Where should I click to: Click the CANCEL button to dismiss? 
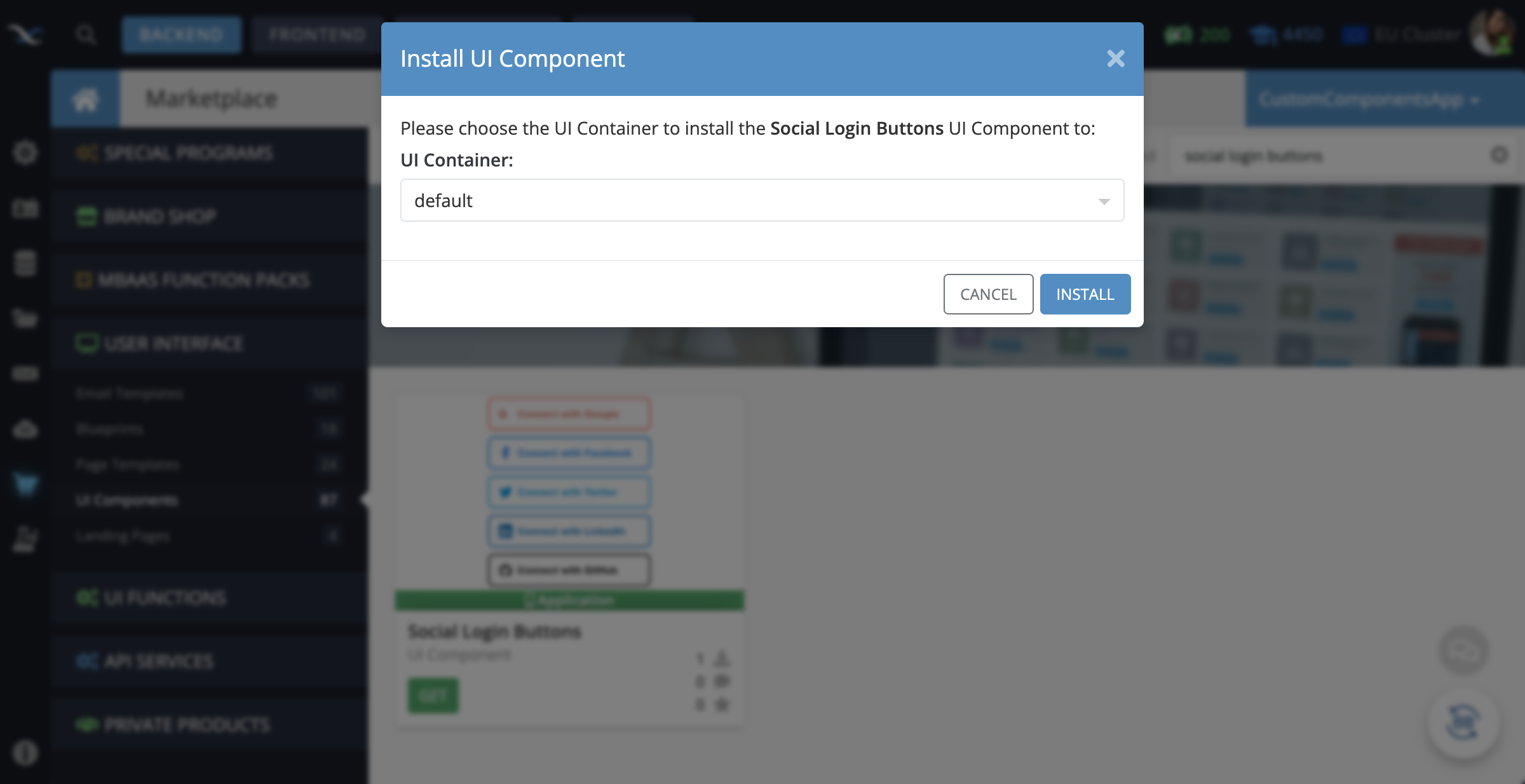(988, 294)
